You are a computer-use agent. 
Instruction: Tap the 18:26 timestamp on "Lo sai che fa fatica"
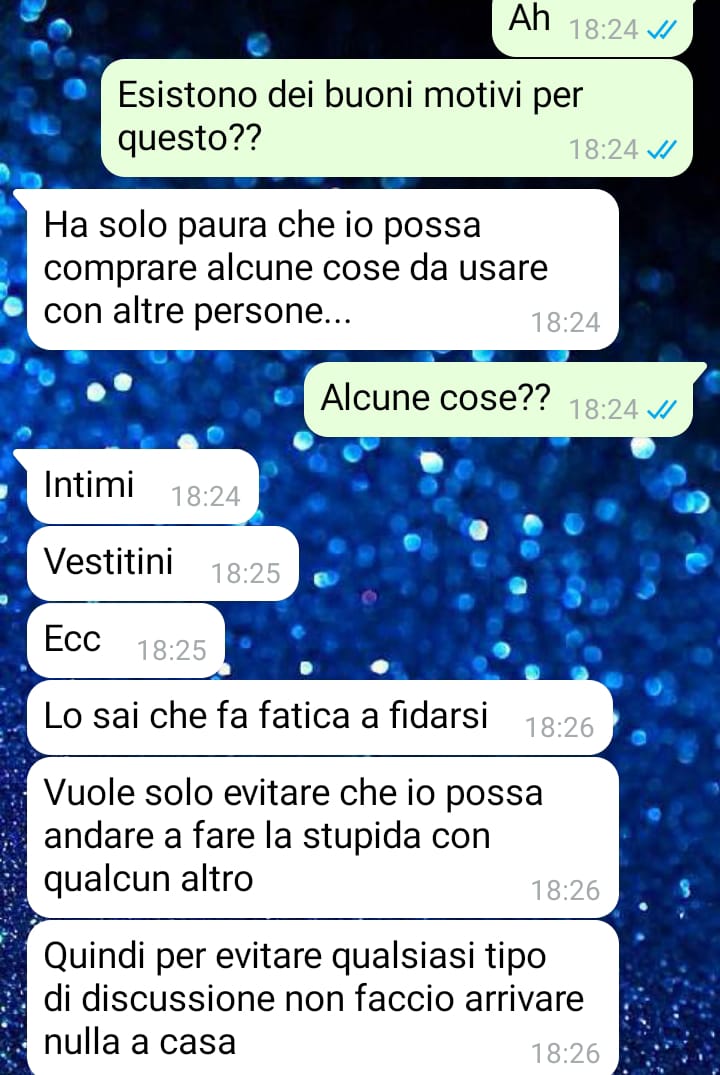[x=560, y=728]
